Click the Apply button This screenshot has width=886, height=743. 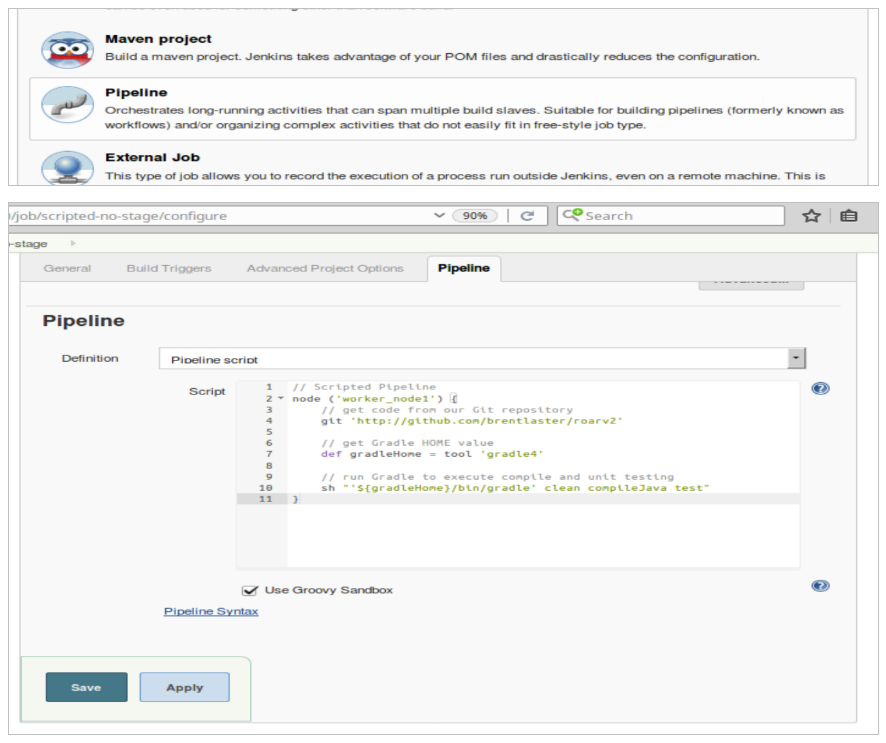(184, 688)
